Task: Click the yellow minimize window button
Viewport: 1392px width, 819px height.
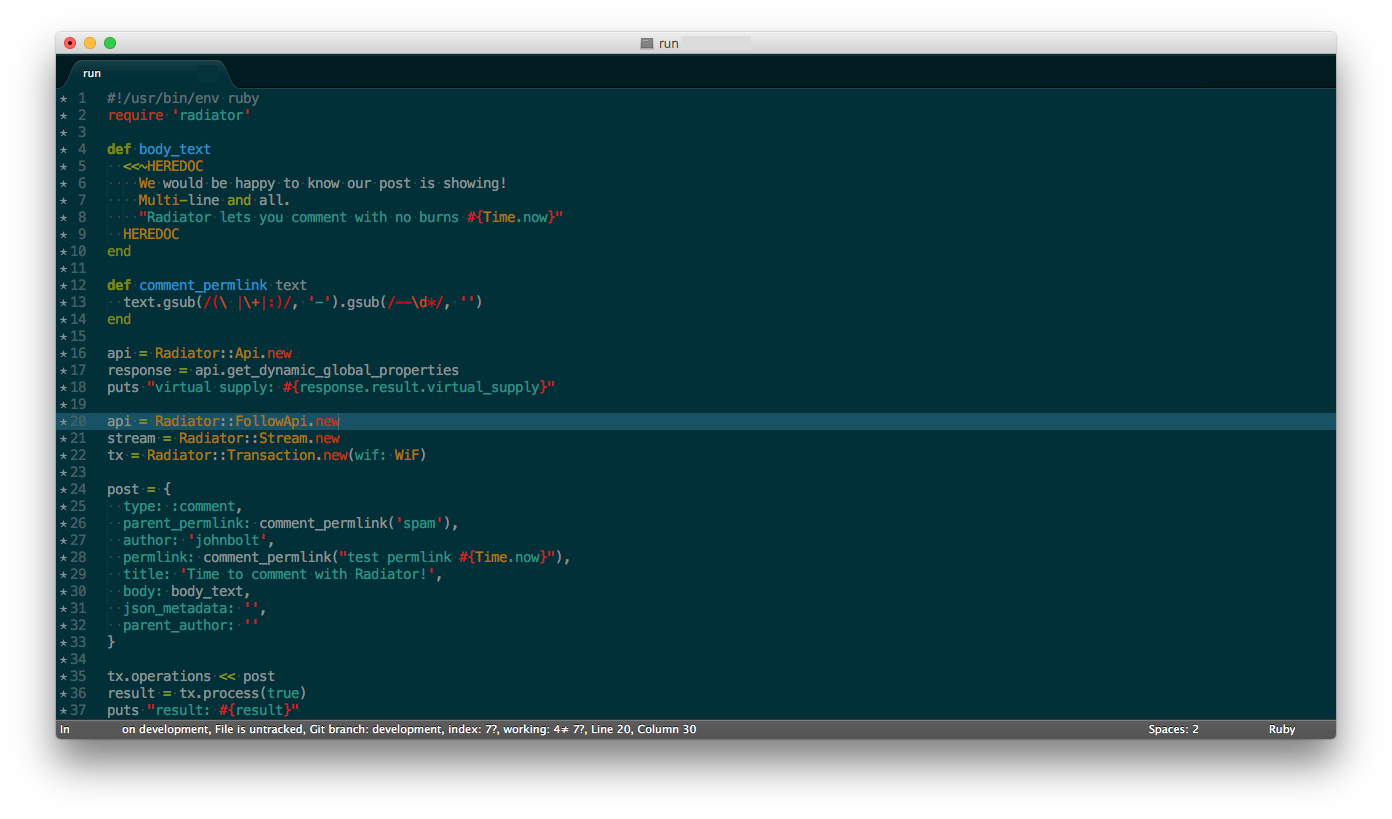Action: point(90,43)
